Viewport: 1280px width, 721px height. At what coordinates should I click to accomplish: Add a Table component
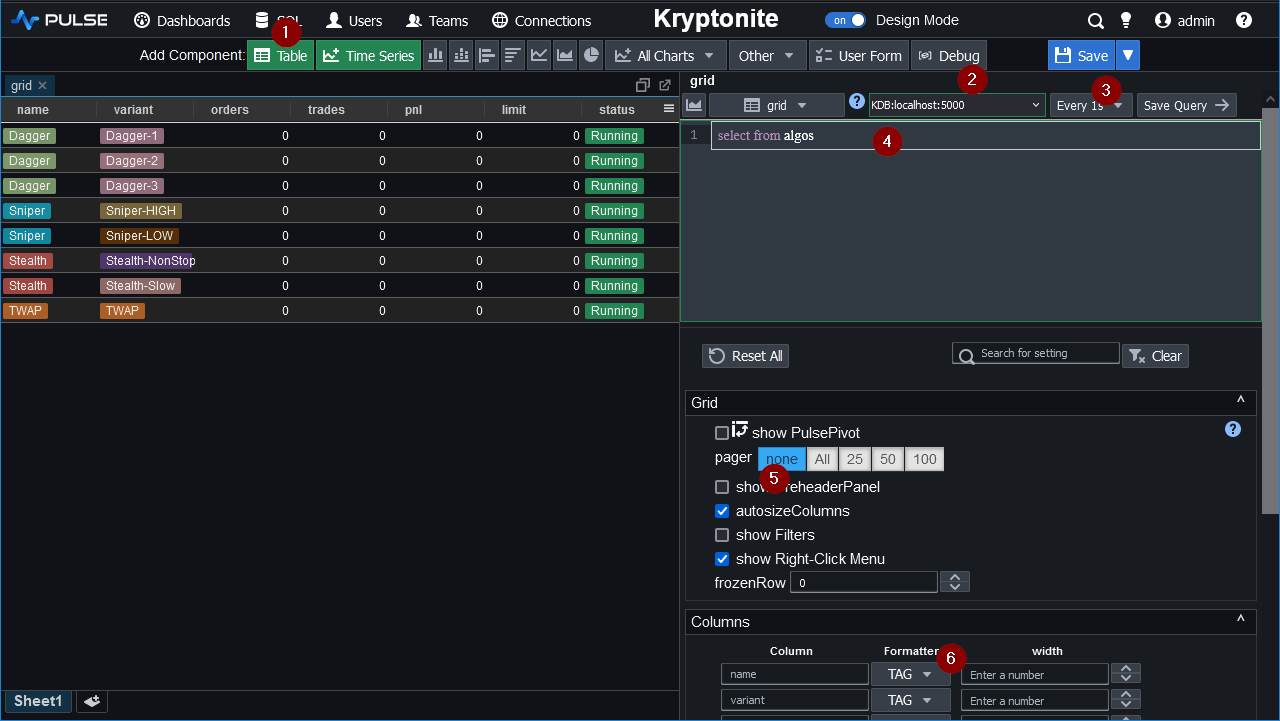coord(280,56)
